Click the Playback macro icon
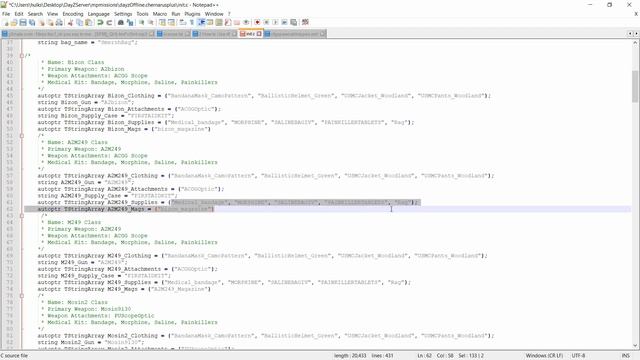640x360 pixels. coord(275,22)
